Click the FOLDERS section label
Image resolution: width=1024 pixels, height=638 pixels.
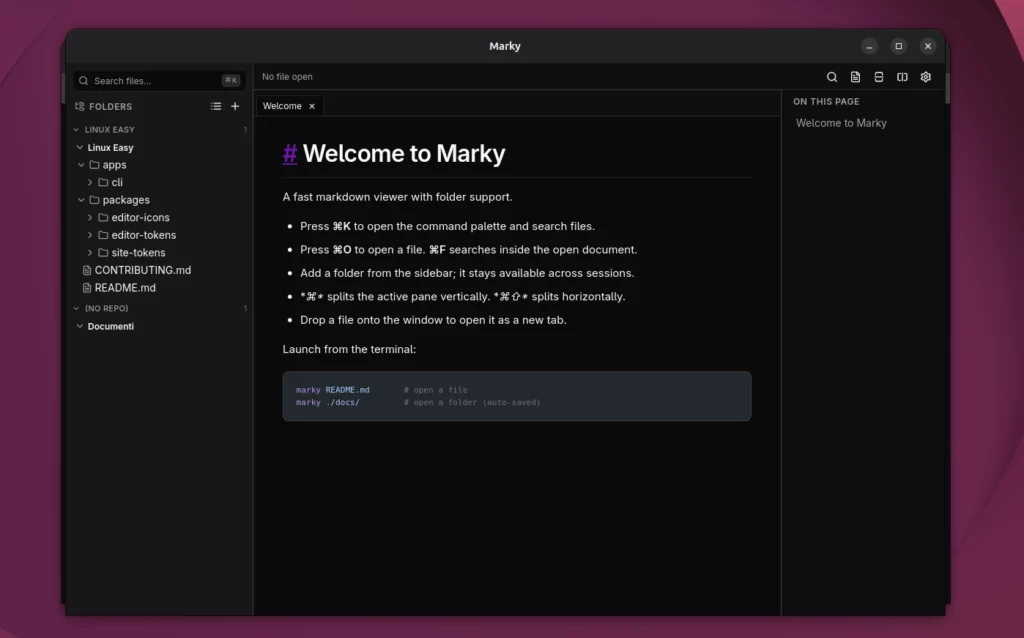pos(110,106)
